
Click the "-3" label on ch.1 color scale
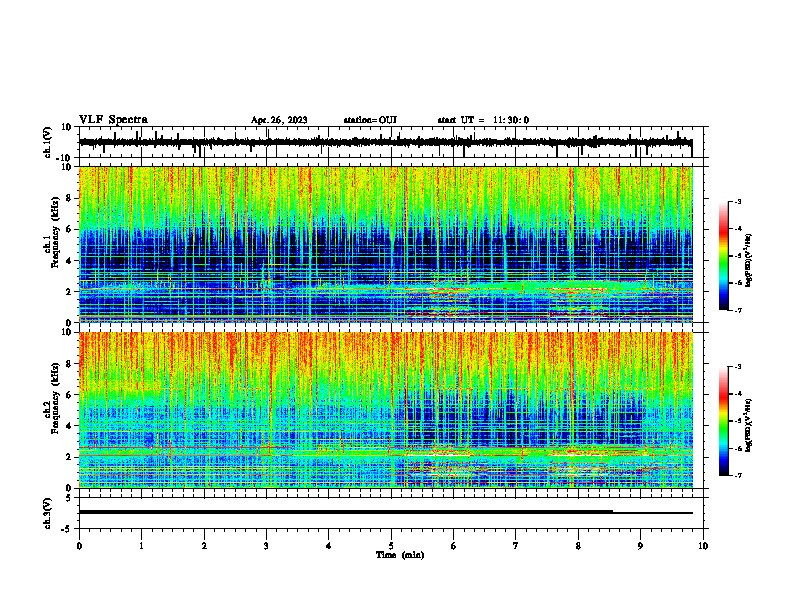[x=737, y=202]
